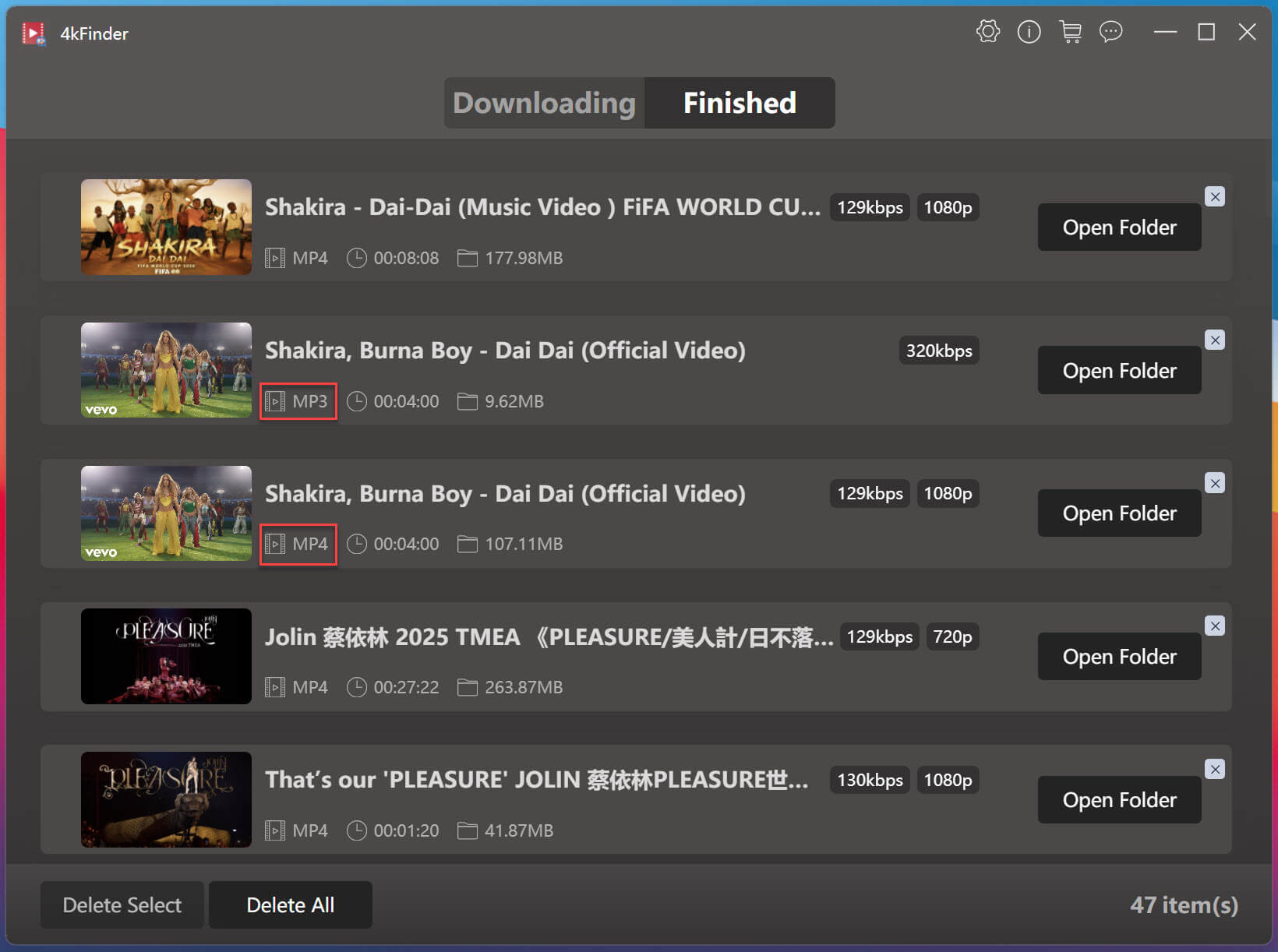Click folder icon beside 9.62MB
This screenshot has width=1278, height=952.
pos(467,401)
